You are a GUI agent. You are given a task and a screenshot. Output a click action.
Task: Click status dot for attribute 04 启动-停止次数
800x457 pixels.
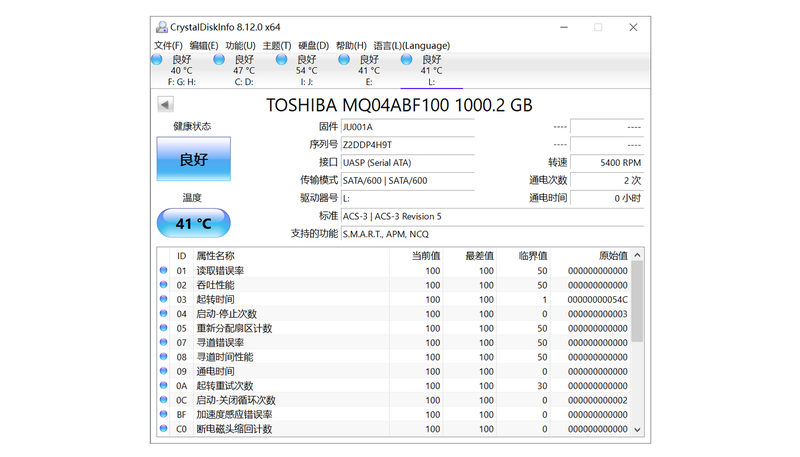click(163, 313)
